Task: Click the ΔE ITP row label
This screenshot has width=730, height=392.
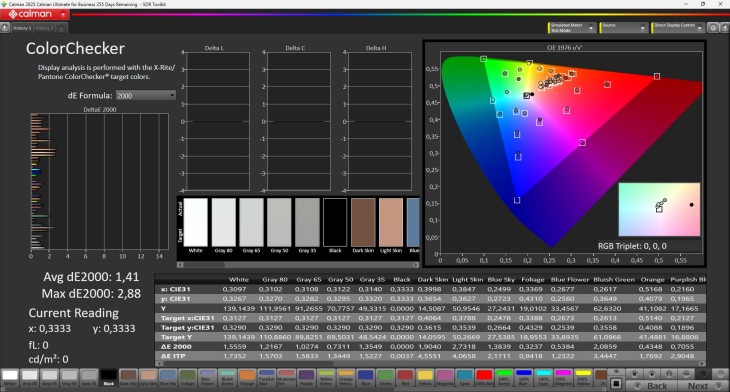Action: [173, 356]
